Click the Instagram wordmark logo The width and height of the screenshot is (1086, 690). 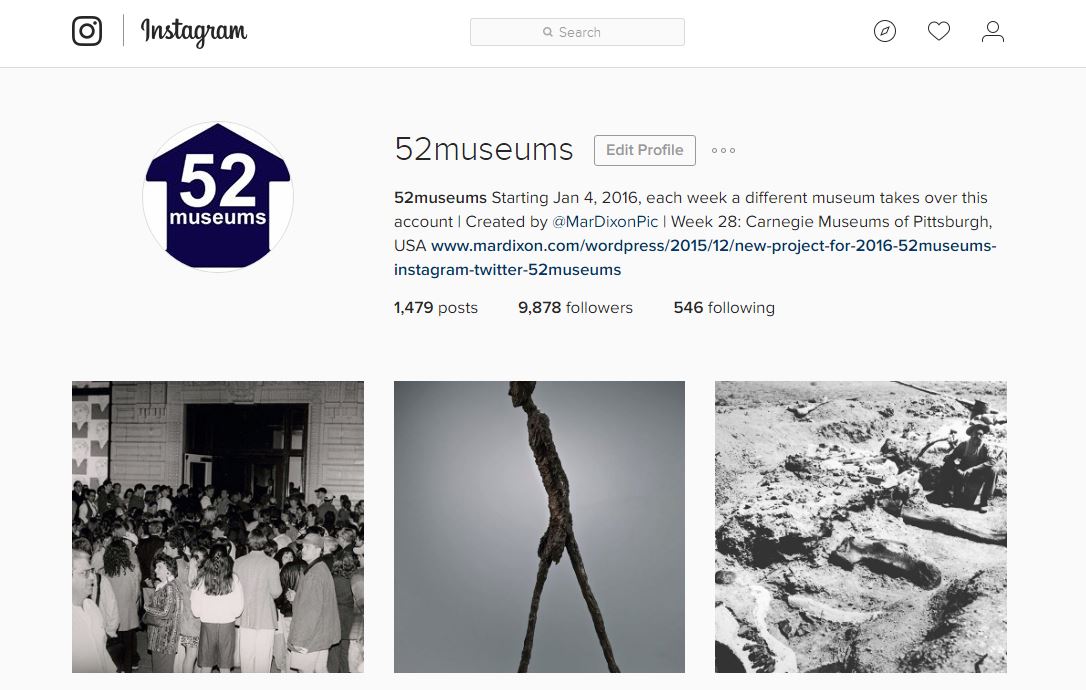(x=193, y=32)
